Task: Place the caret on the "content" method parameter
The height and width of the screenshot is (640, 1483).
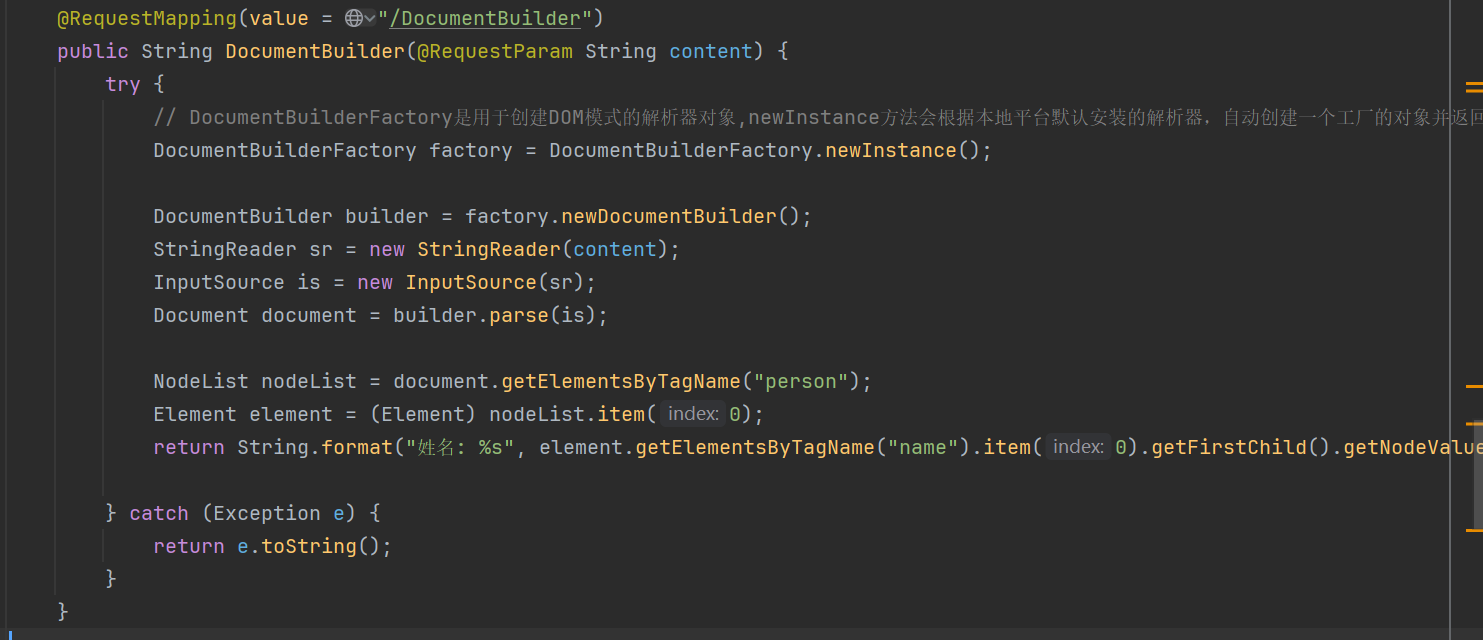Action: [x=711, y=51]
